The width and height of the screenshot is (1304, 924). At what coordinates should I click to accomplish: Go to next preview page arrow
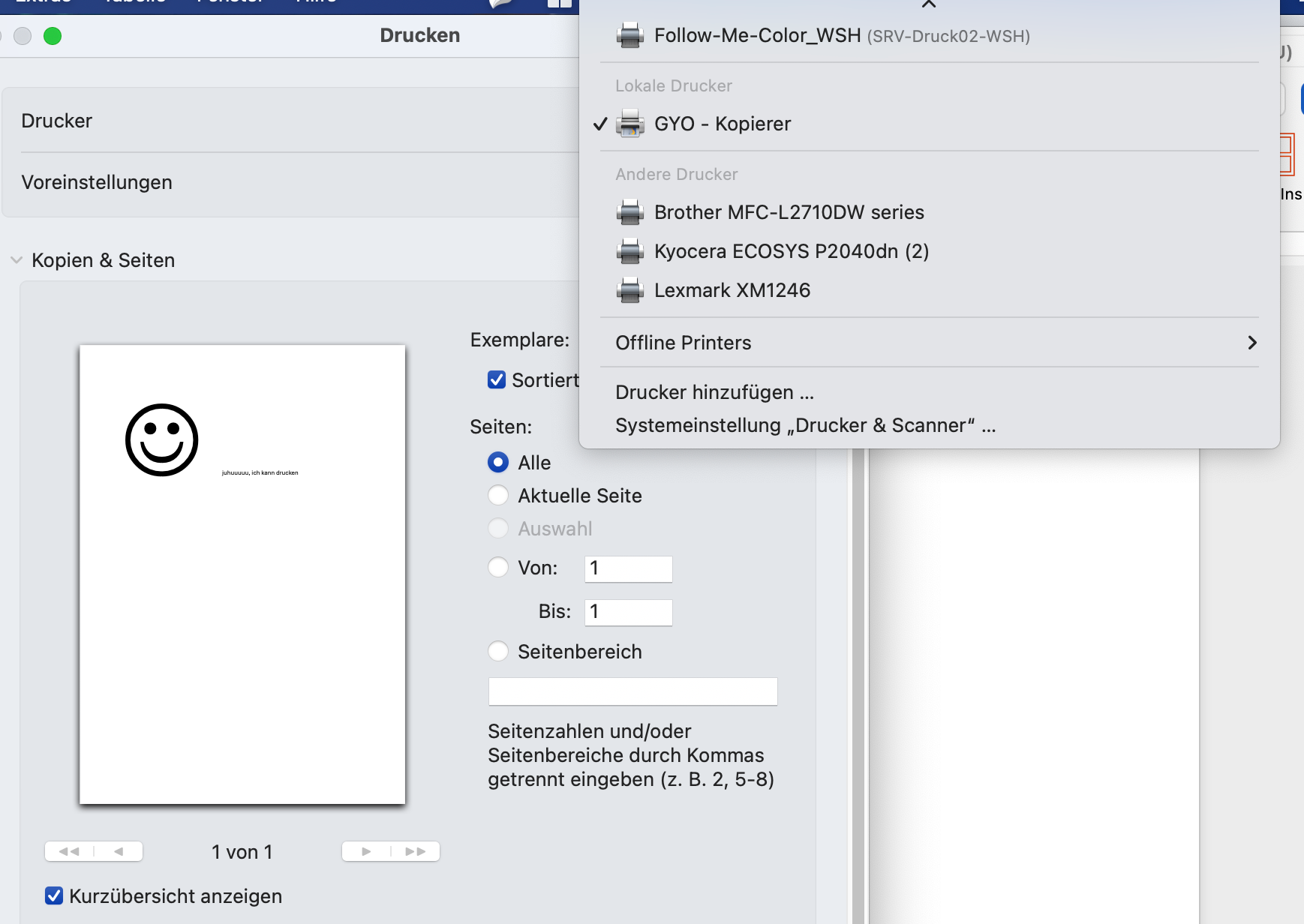point(366,851)
